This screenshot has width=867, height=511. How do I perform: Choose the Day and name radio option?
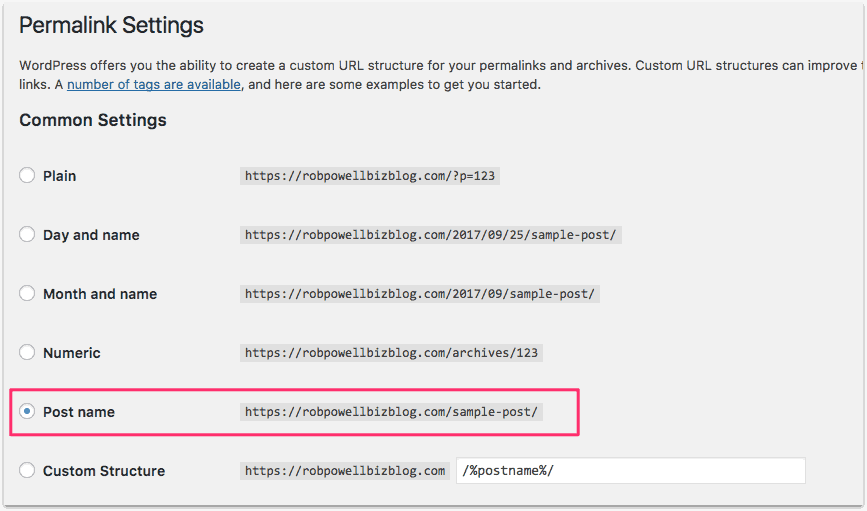click(27, 235)
